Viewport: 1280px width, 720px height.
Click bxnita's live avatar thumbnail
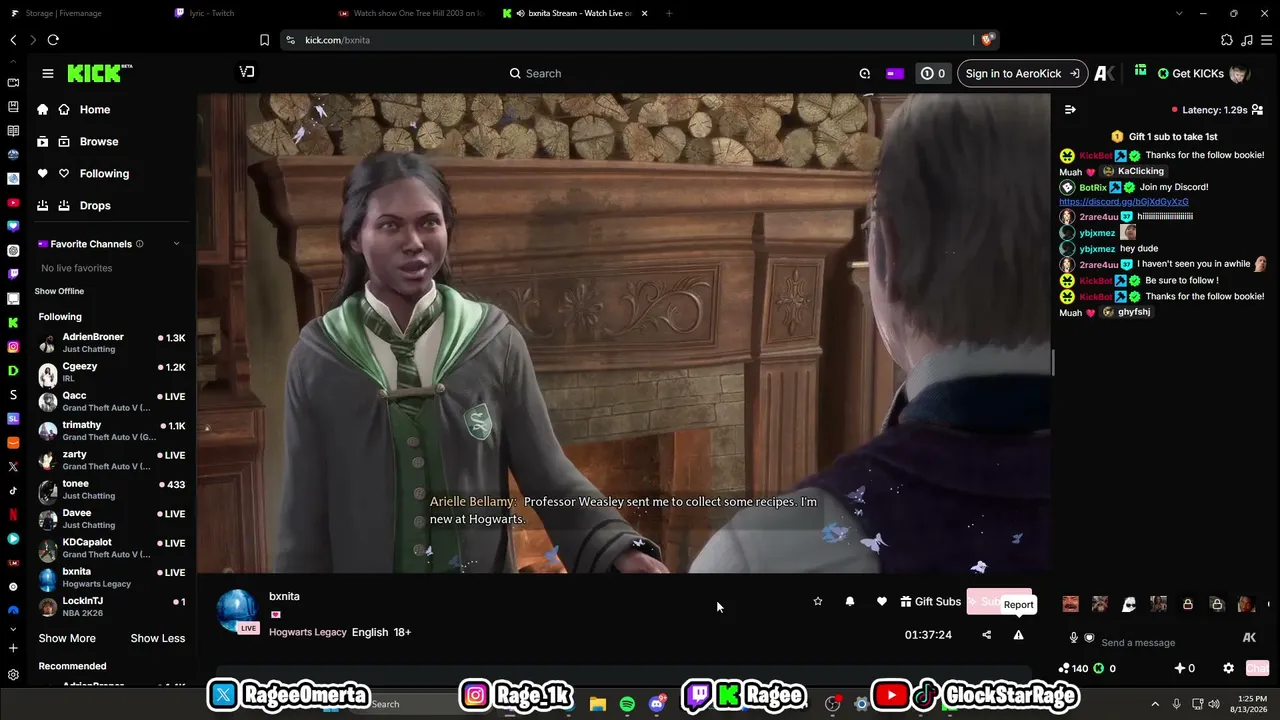pyautogui.click(x=238, y=611)
